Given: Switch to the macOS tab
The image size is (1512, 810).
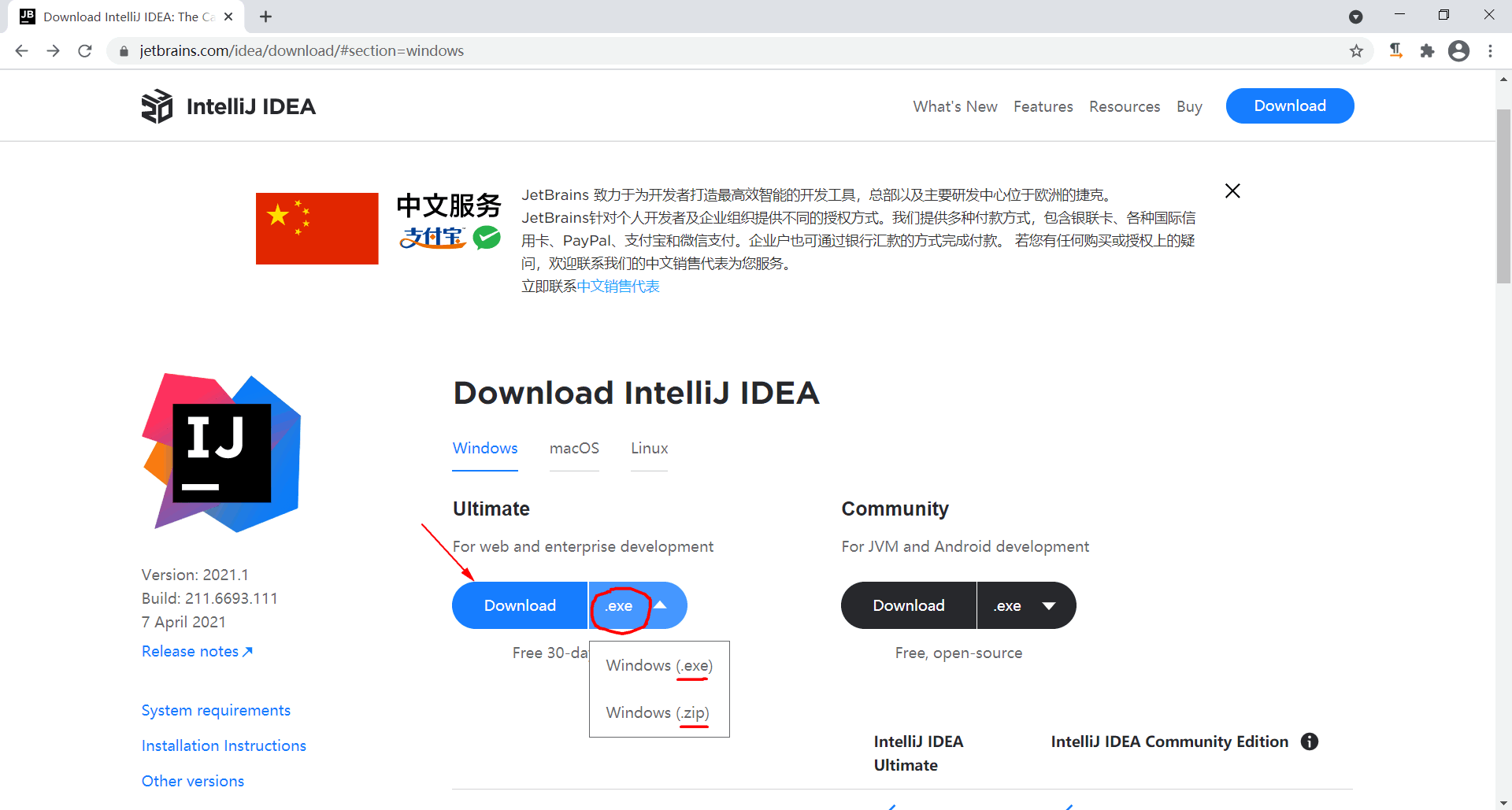Looking at the screenshot, I should tap(574, 448).
